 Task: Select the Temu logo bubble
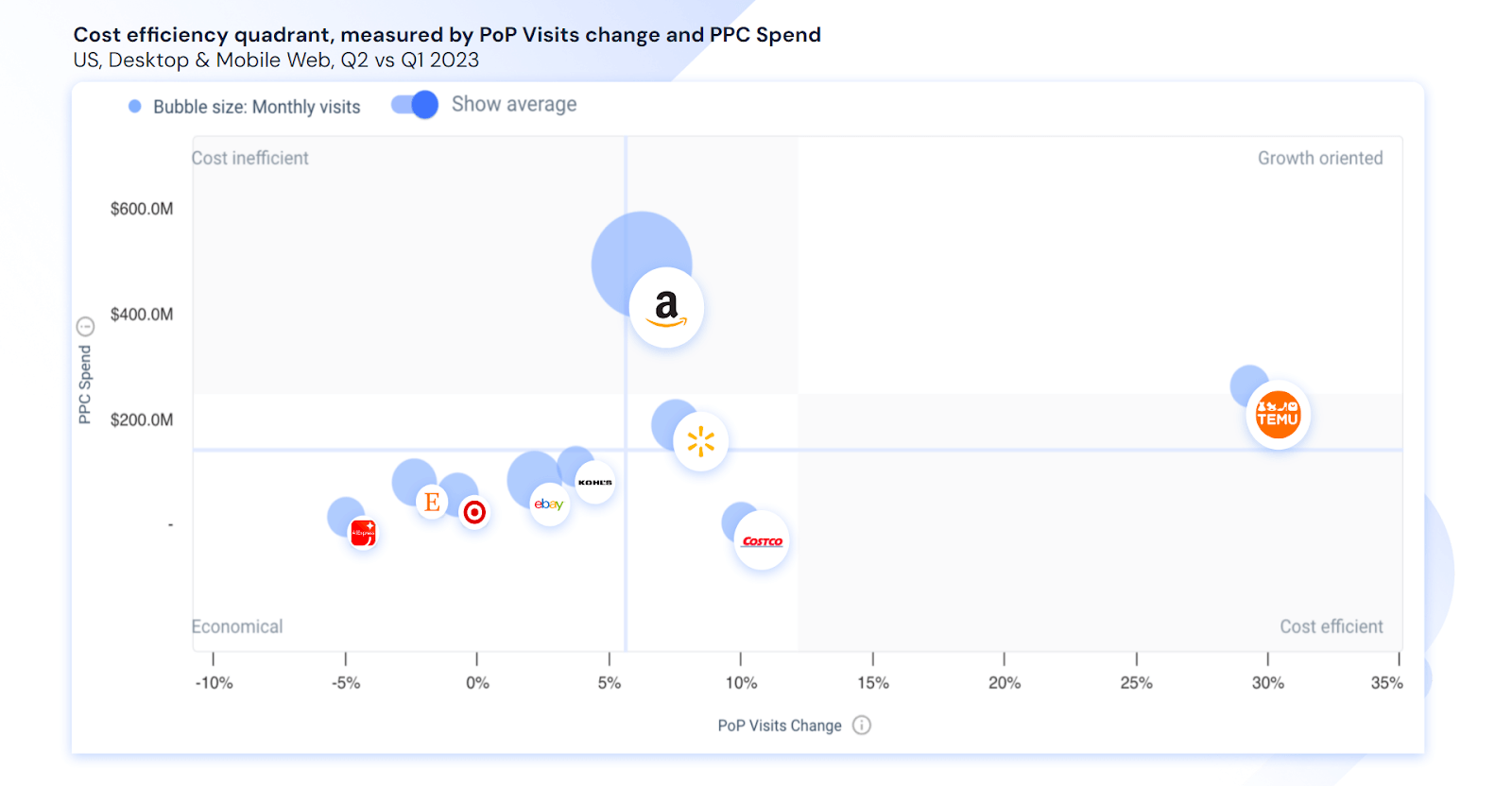pos(1278,414)
